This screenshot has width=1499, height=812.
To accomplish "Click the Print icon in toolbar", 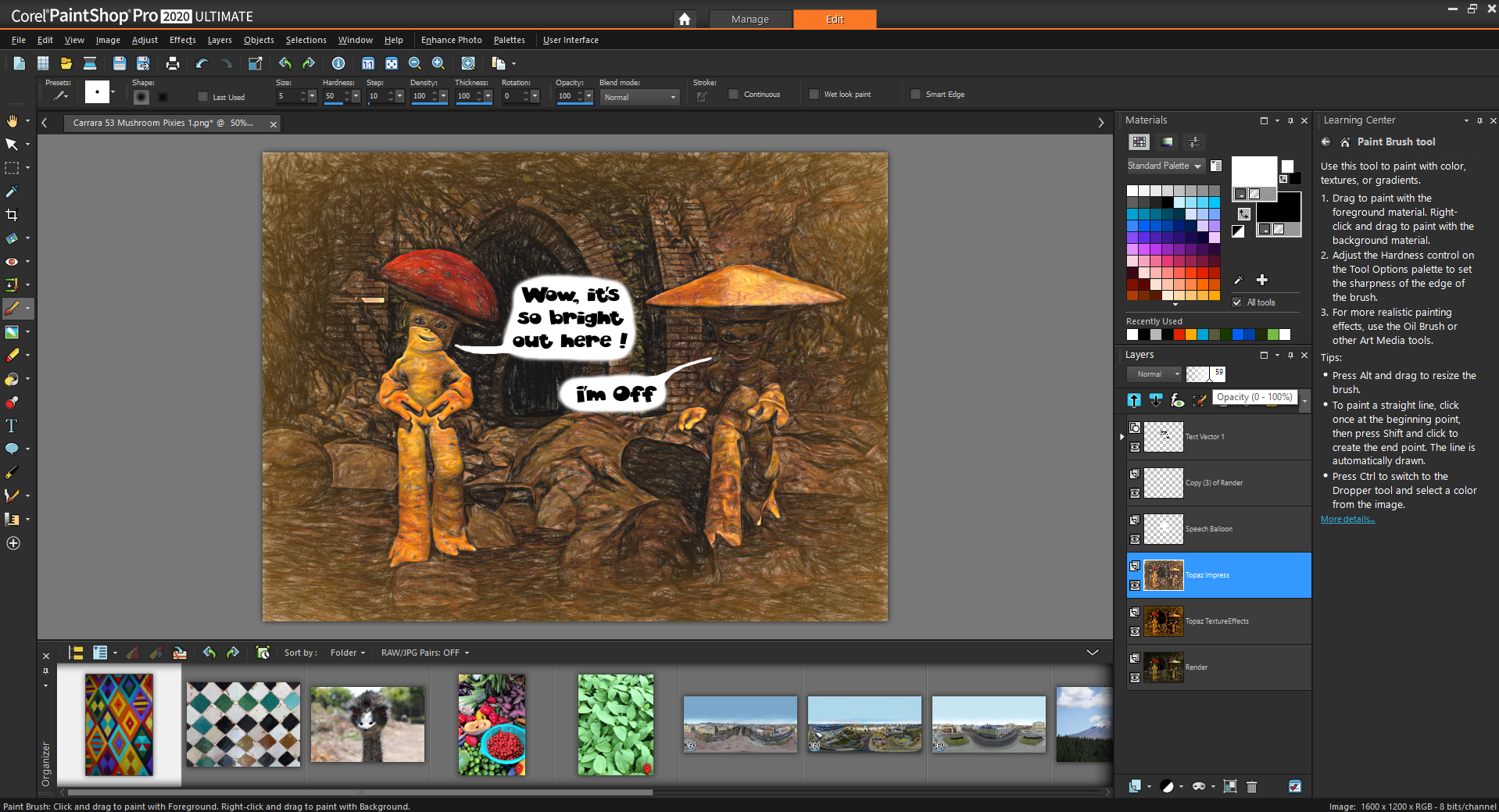I will (173, 63).
